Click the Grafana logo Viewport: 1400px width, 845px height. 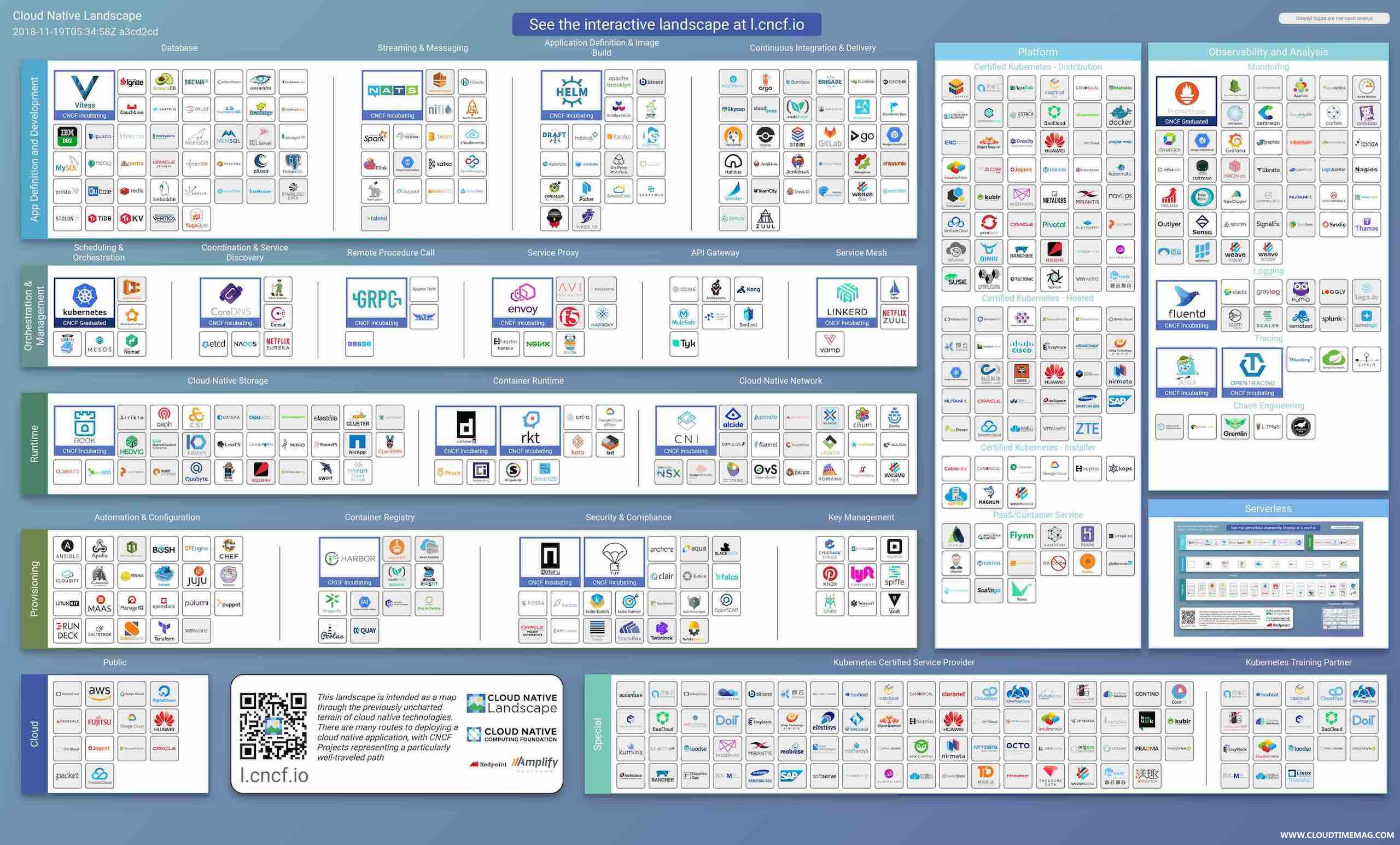tap(1235, 142)
